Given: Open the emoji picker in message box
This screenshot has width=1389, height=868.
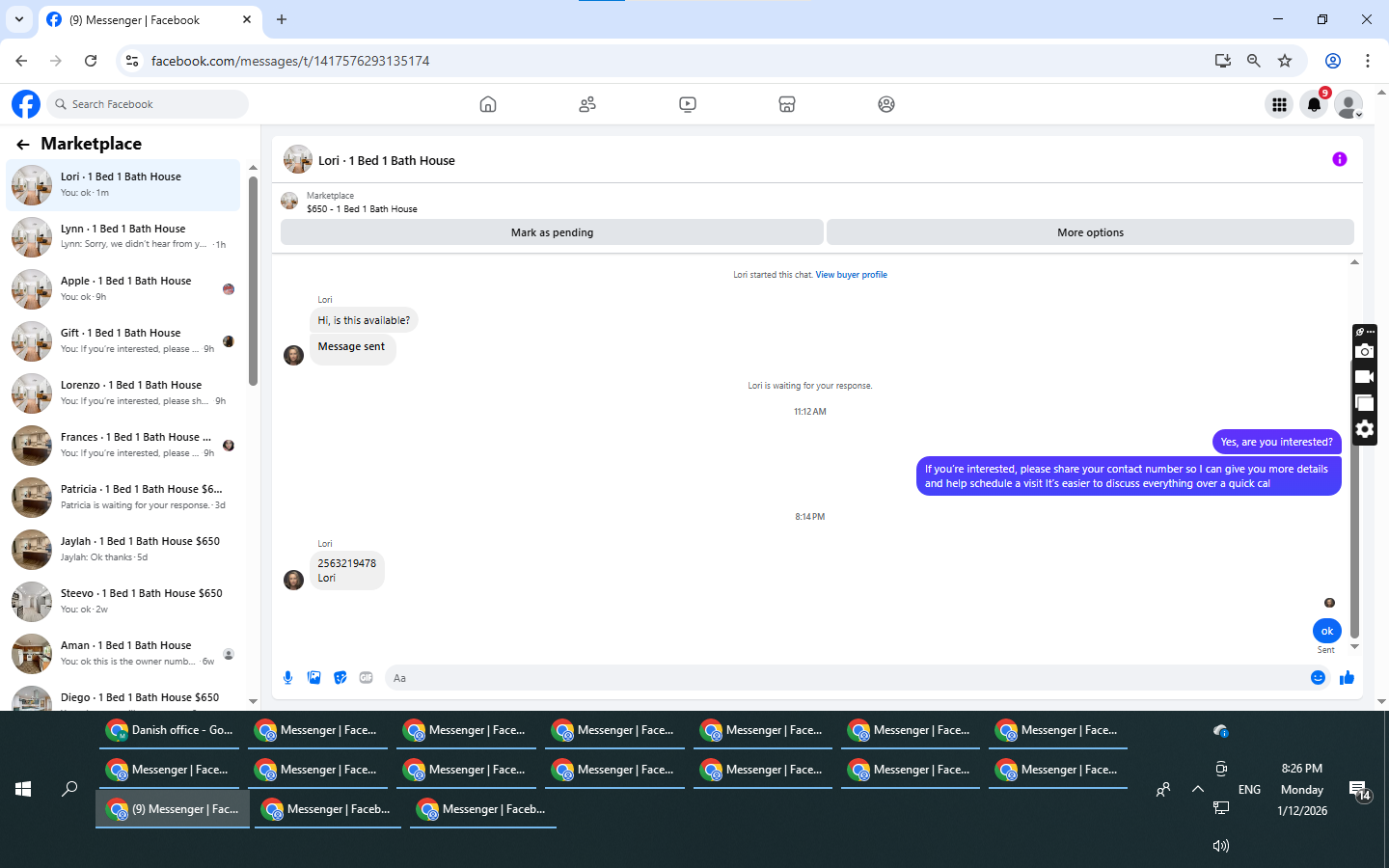Looking at the screenshot, I should [x=1318, y=678].
